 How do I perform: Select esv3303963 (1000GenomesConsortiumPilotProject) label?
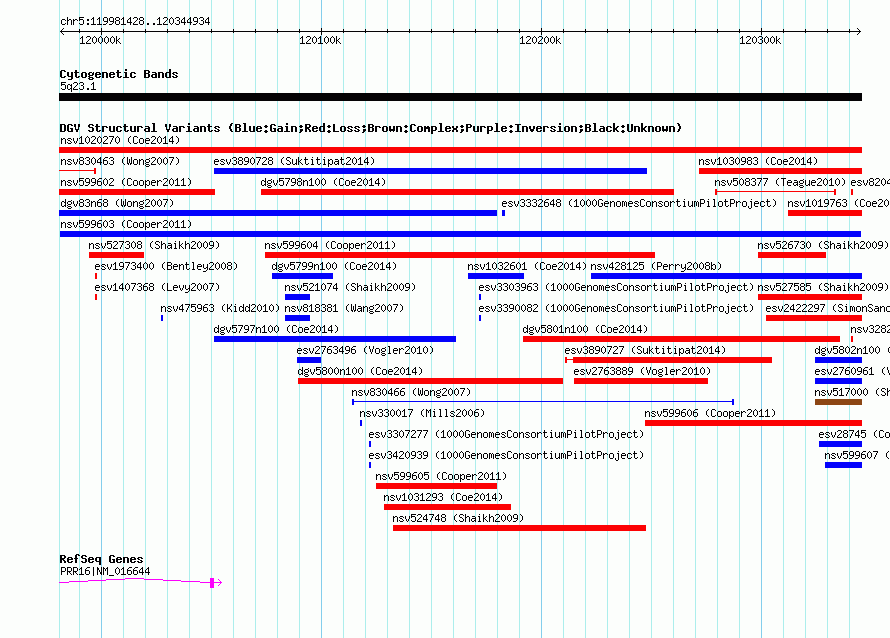coord(616,287)
